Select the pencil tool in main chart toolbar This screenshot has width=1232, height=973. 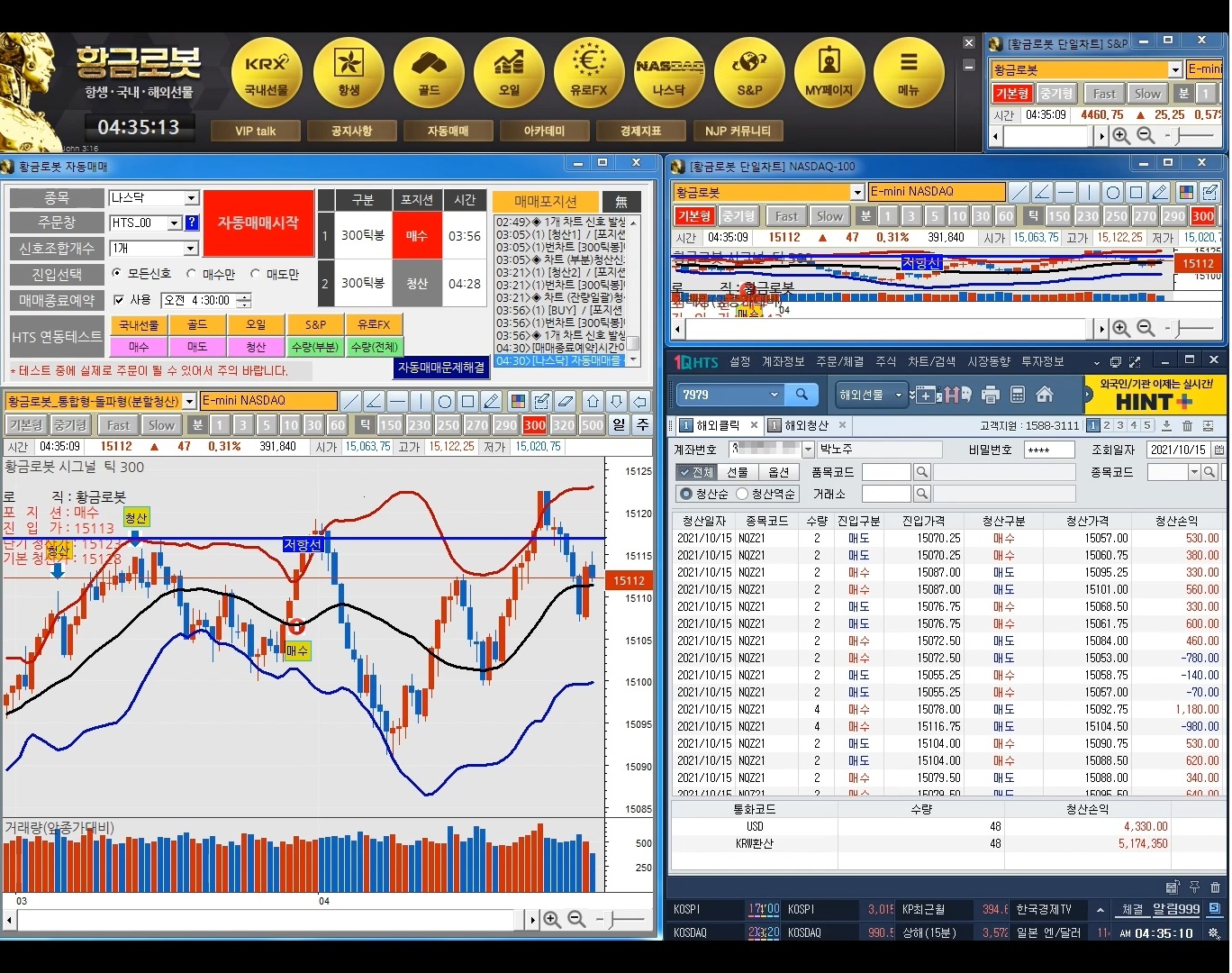pos(491,401)
